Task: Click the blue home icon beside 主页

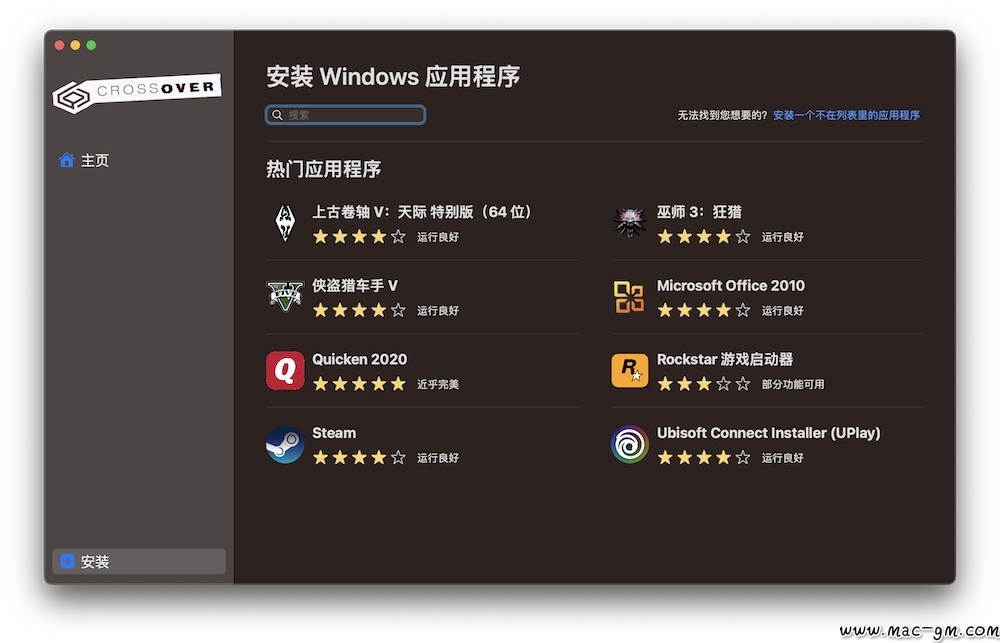Action: pos(66,160)
